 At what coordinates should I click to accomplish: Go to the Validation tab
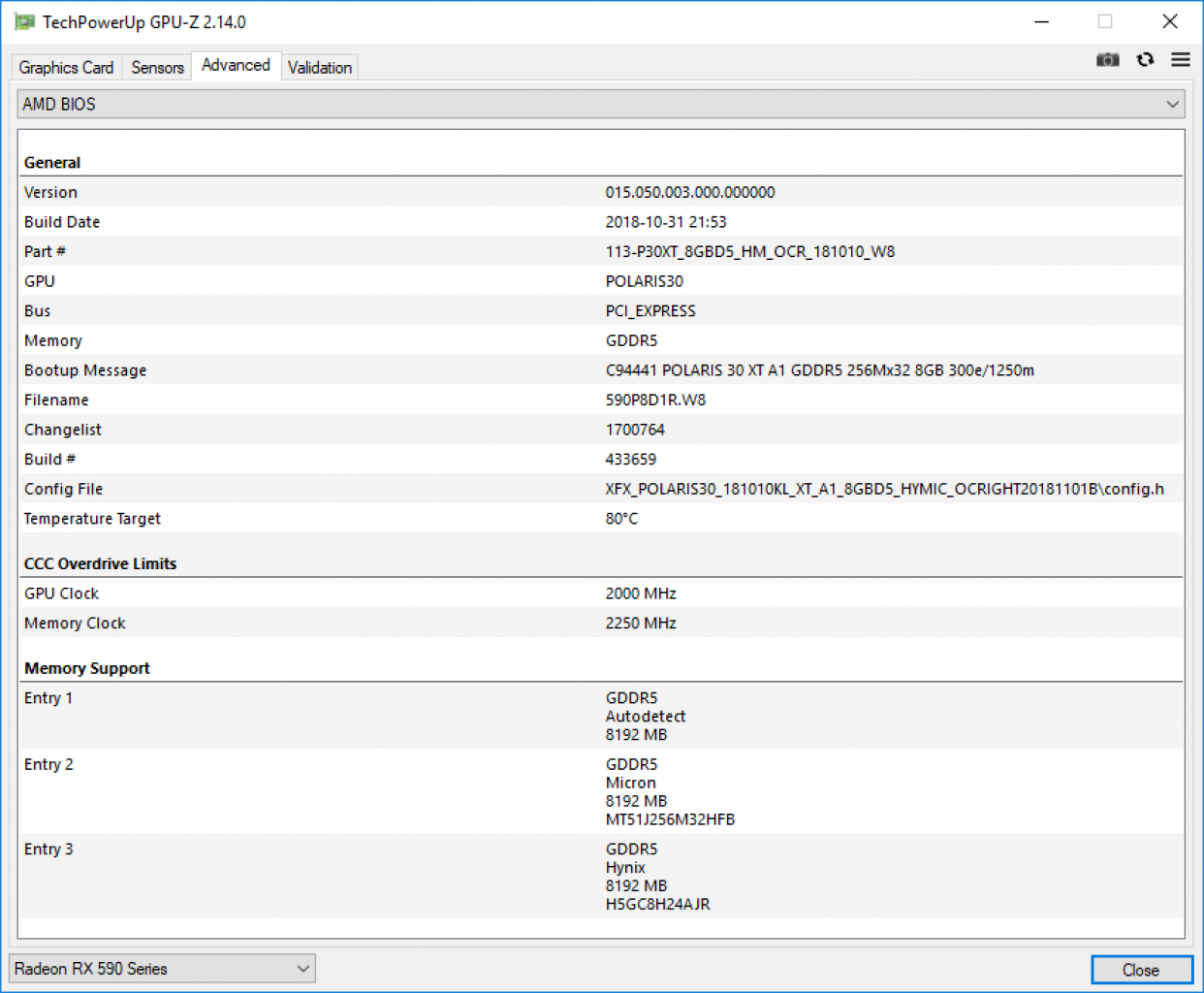(319, 67)
